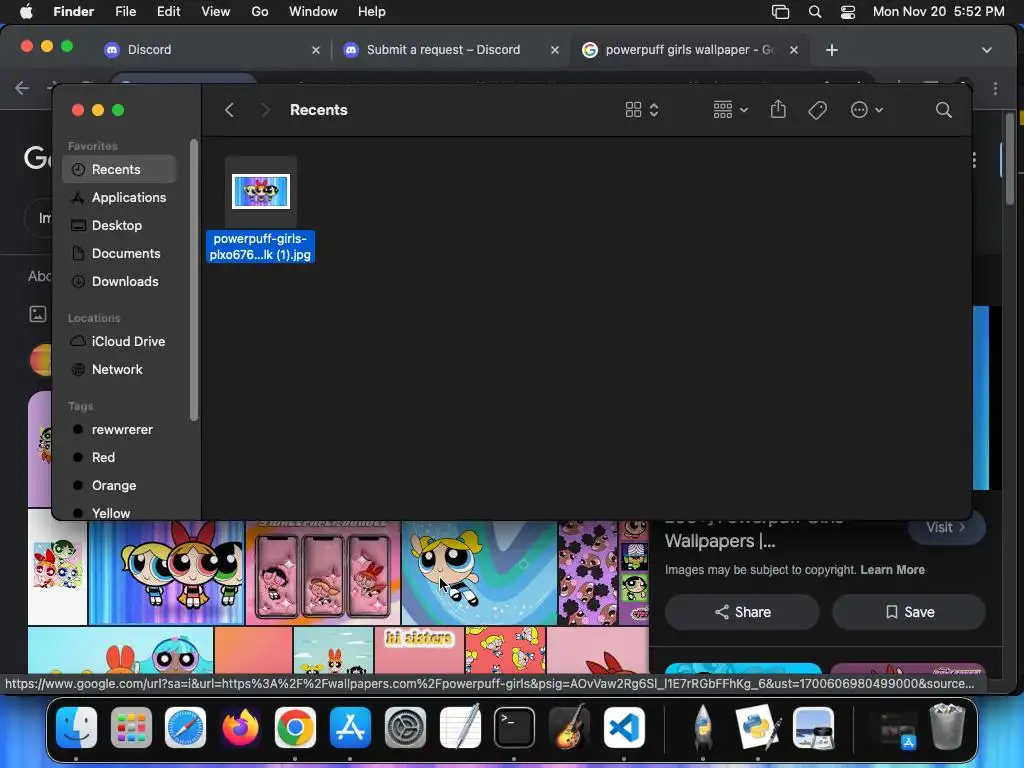Image resolution: width=1024 pixels, height=768 pixels.
Task: Select powerpuff-girls jpg file thumbnail
Action: (x=261, y=191)
